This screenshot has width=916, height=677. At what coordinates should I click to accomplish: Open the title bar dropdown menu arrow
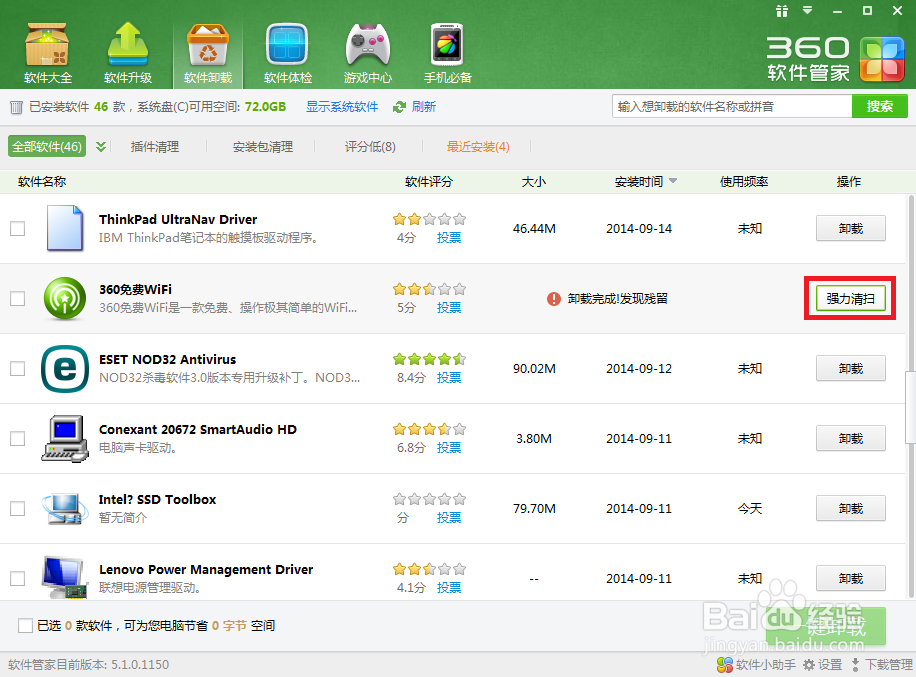coord(808,11)
